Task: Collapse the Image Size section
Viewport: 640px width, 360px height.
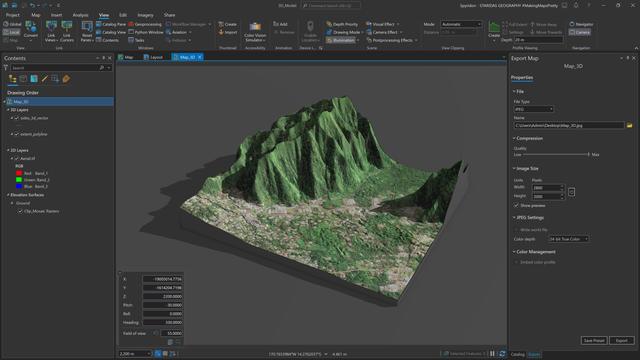Action: 514,169
